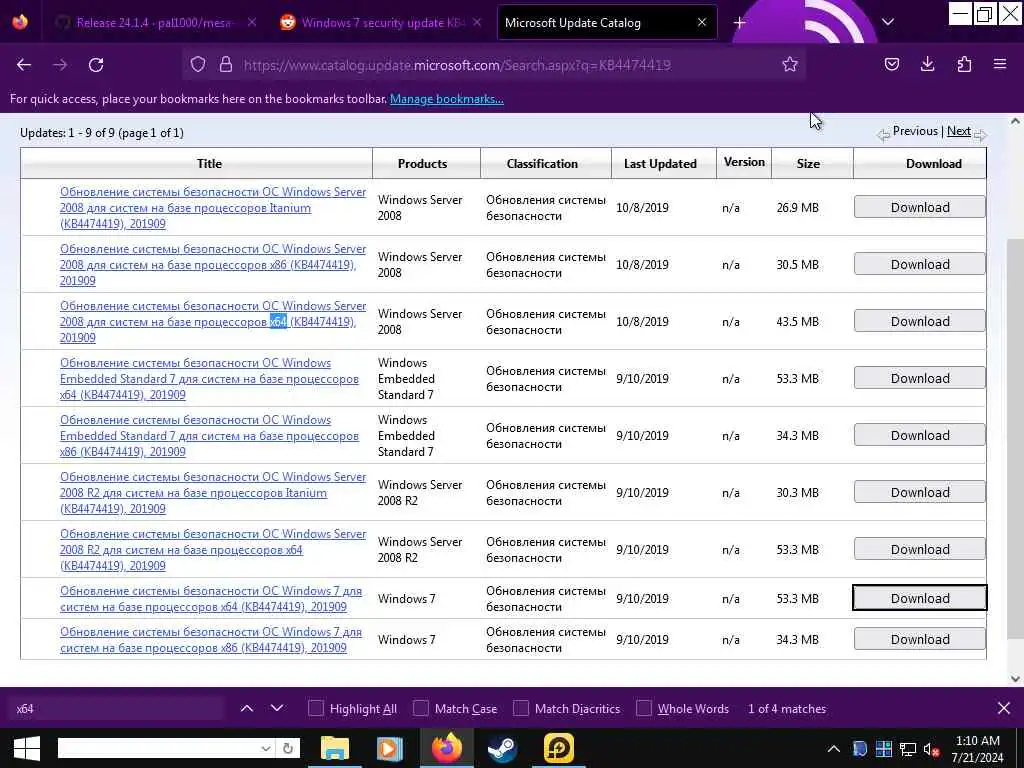Click Firefox icon in taskbar
Screen dimensions: 1024x768
(447, 748)
